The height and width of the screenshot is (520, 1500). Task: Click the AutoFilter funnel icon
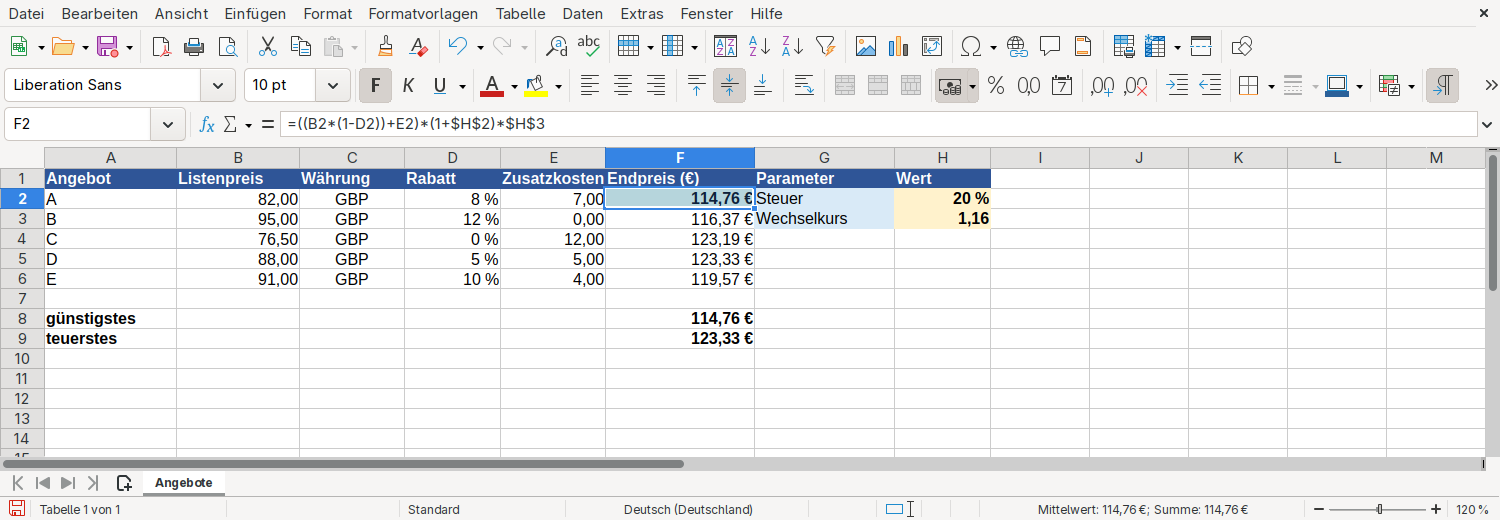pos(825,46)
